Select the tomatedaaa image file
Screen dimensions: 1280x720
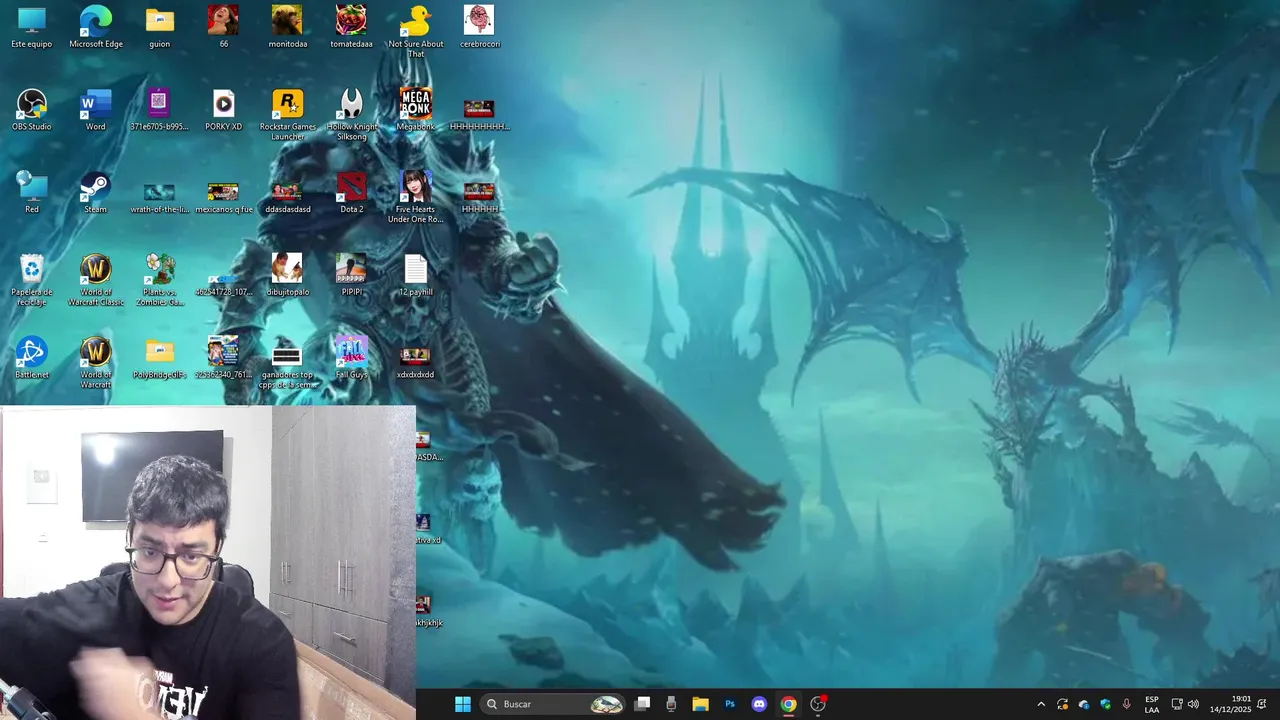[351, 27]
